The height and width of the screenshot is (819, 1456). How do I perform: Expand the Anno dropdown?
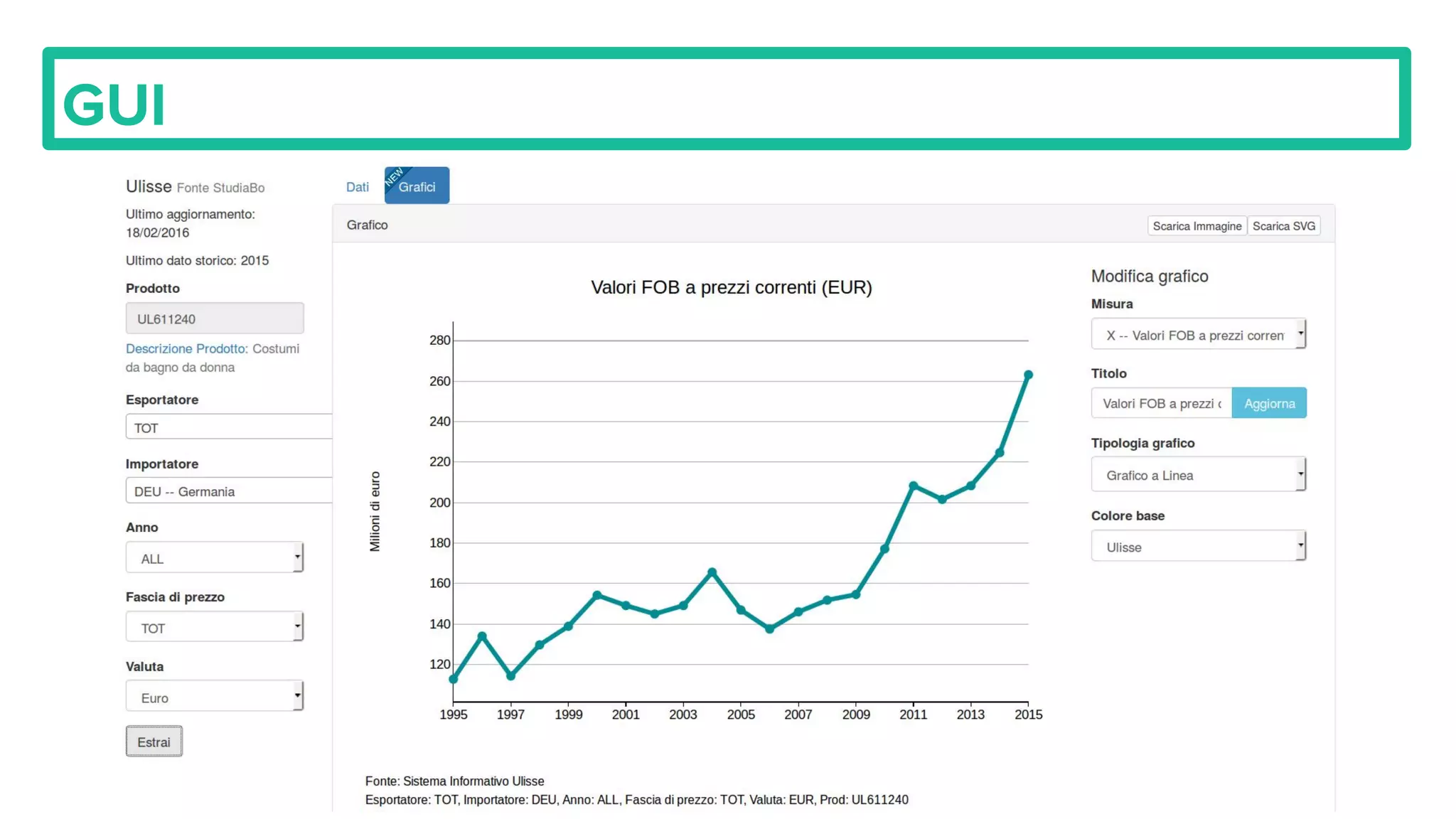click(214, 558)
